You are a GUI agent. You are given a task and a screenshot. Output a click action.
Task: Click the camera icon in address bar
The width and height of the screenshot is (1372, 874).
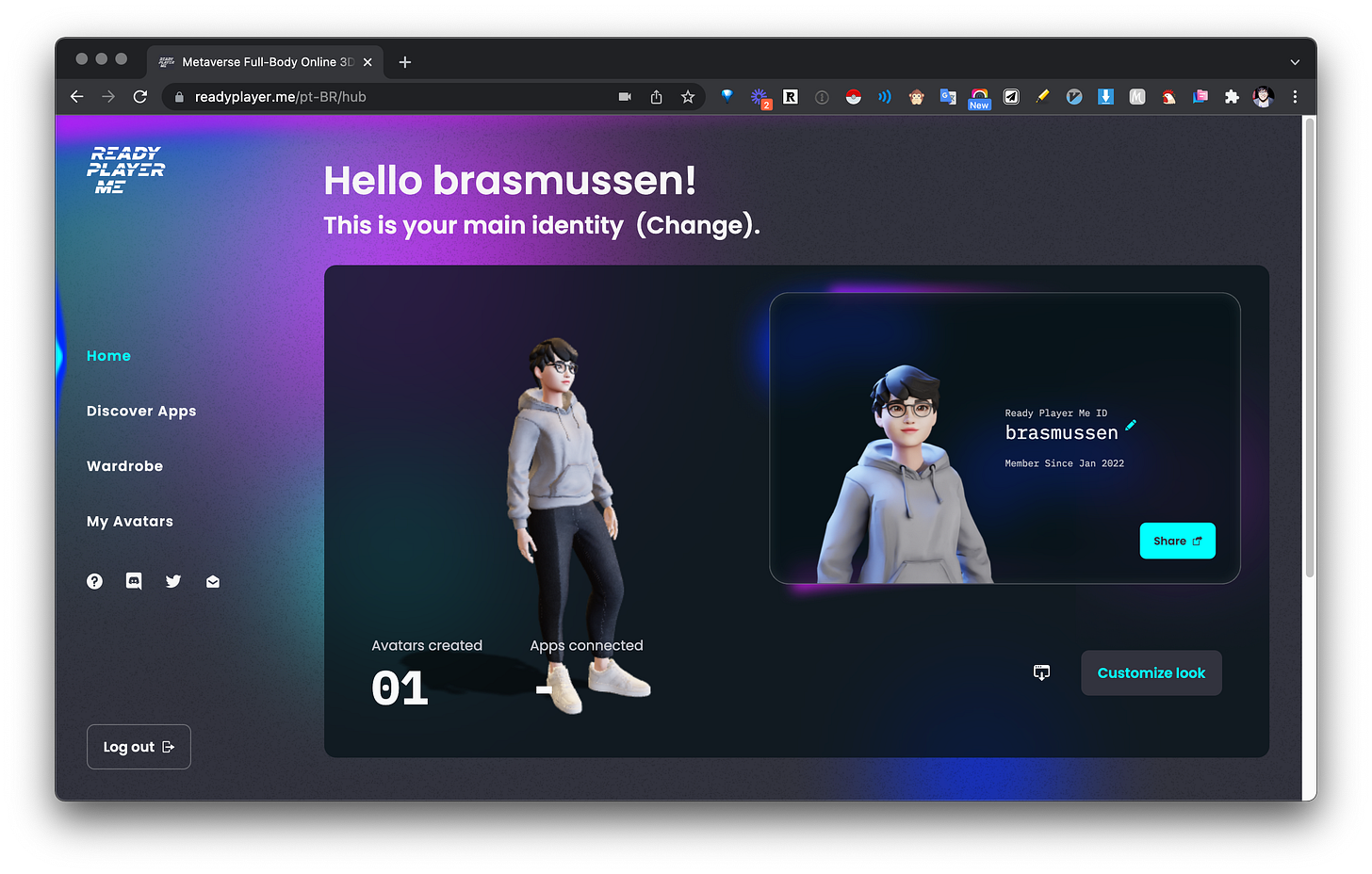point(625,97)
